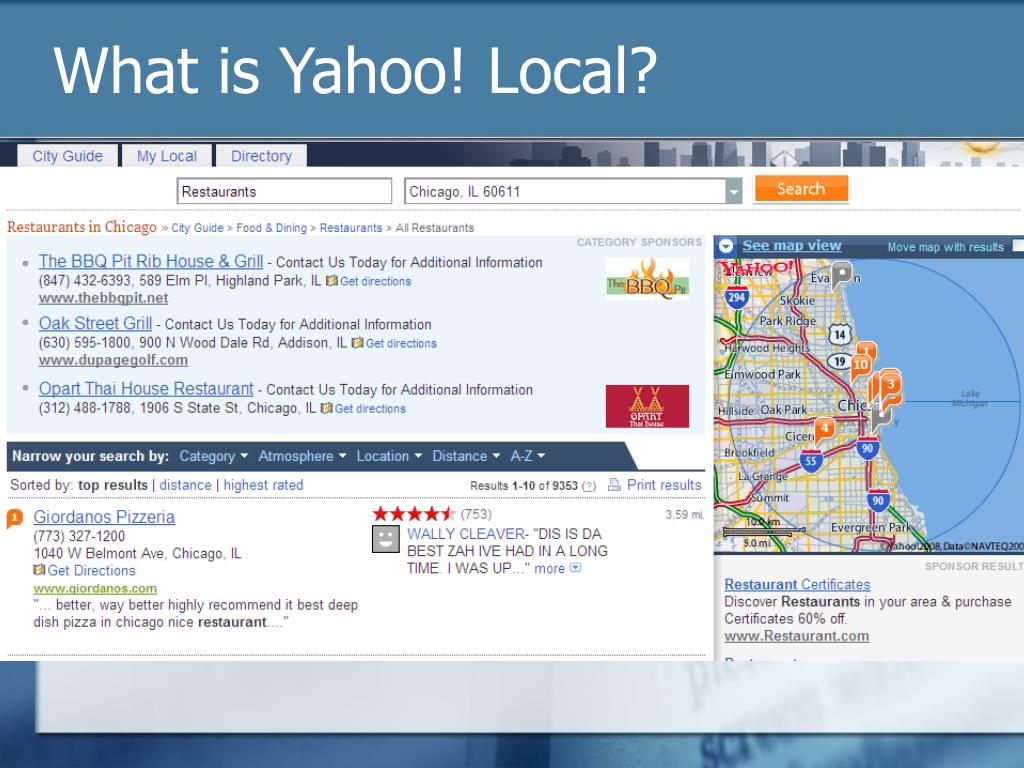Open Opart Thai House Restaurant listing

point(146,389)
